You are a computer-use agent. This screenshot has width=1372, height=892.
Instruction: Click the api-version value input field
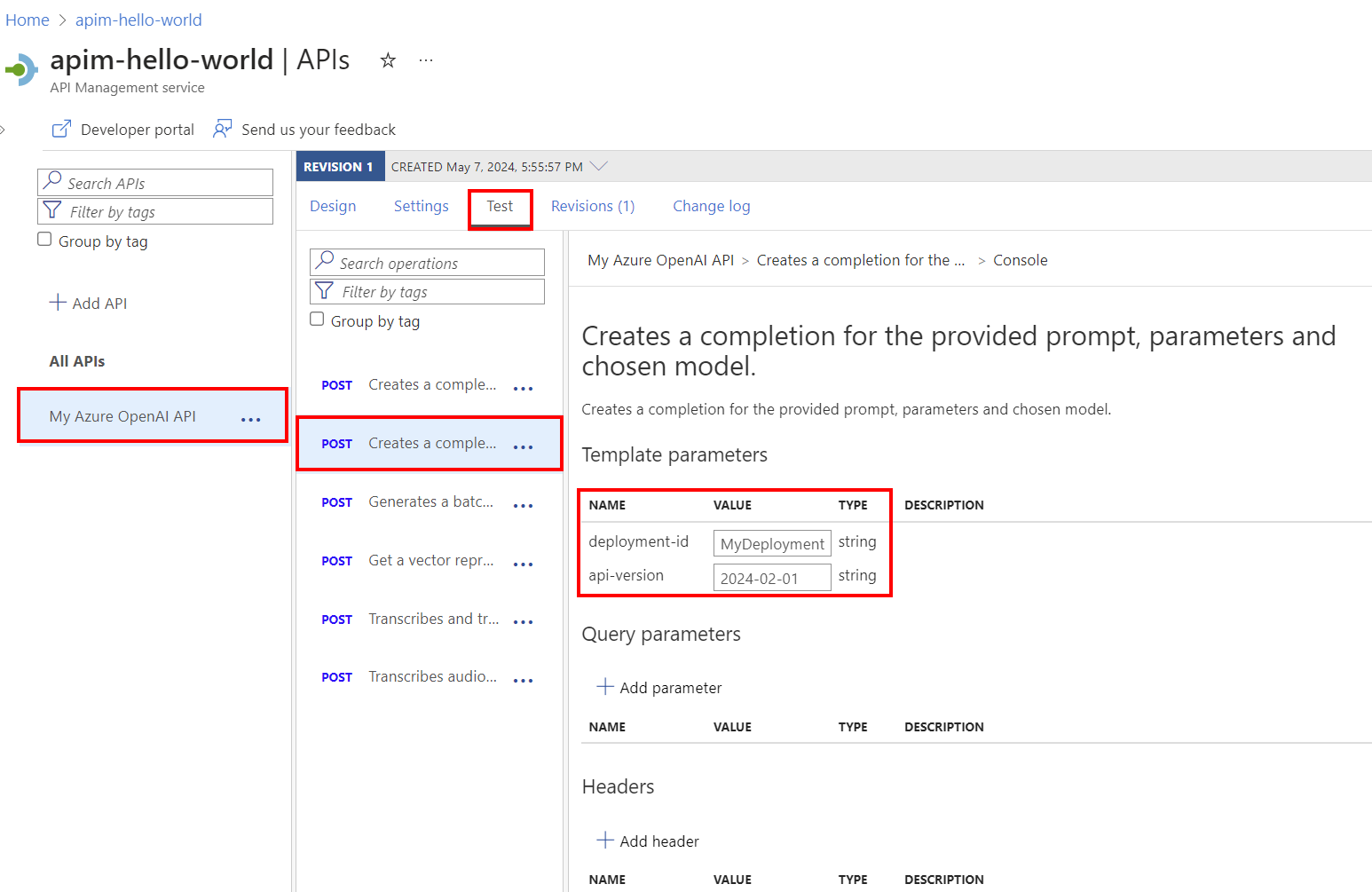pos(771,576)
